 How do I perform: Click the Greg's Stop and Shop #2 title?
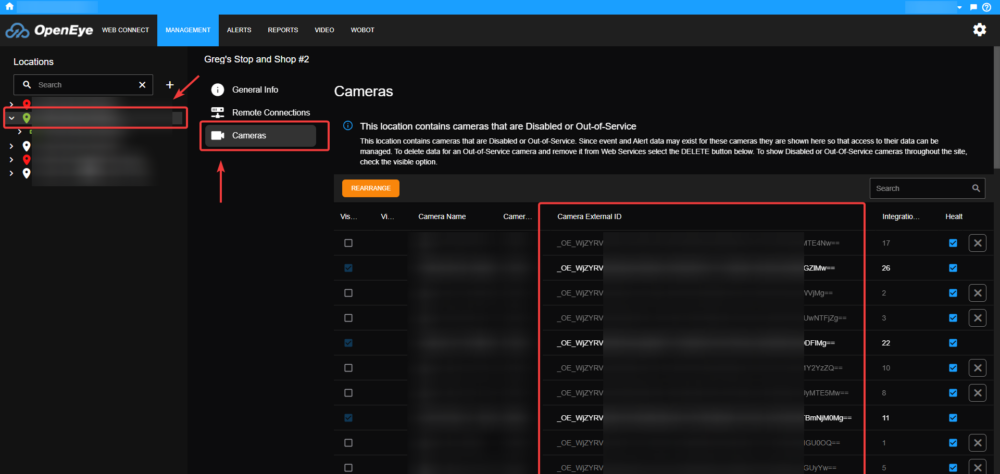click(256, 59)
